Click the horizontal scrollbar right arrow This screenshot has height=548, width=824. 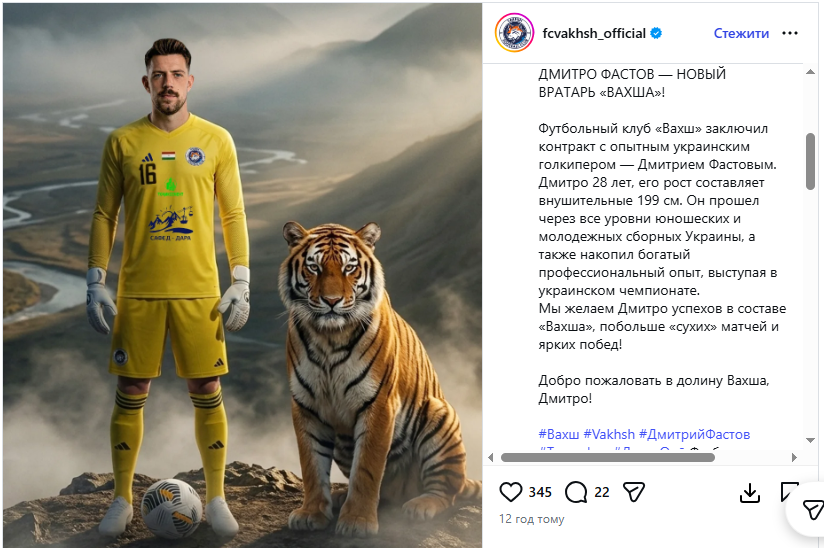[x=794, y=458]
